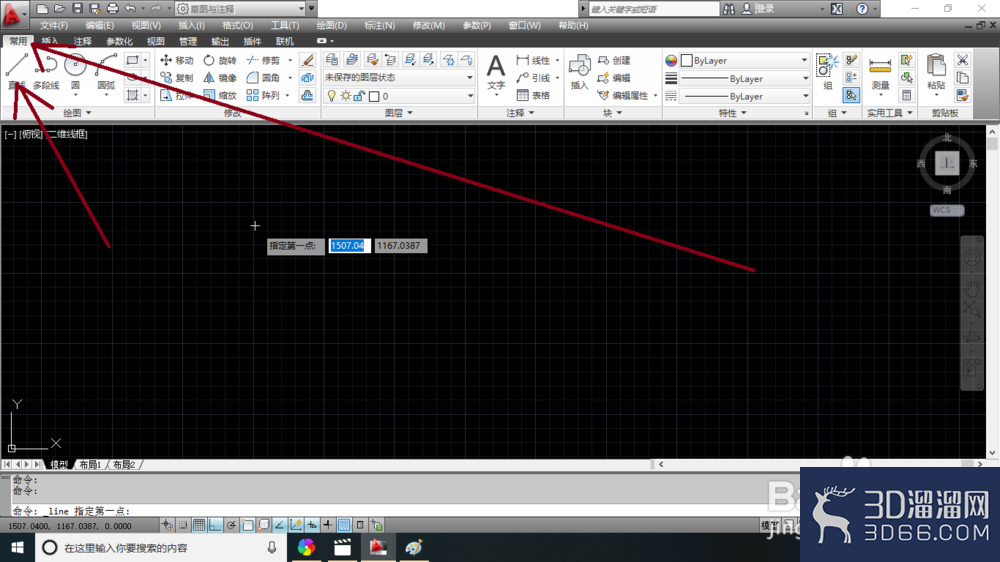This screenshot has width=1000, height=562.
Task: Click the Rotate (旋转) tool
Action: (x=220, y=60)
